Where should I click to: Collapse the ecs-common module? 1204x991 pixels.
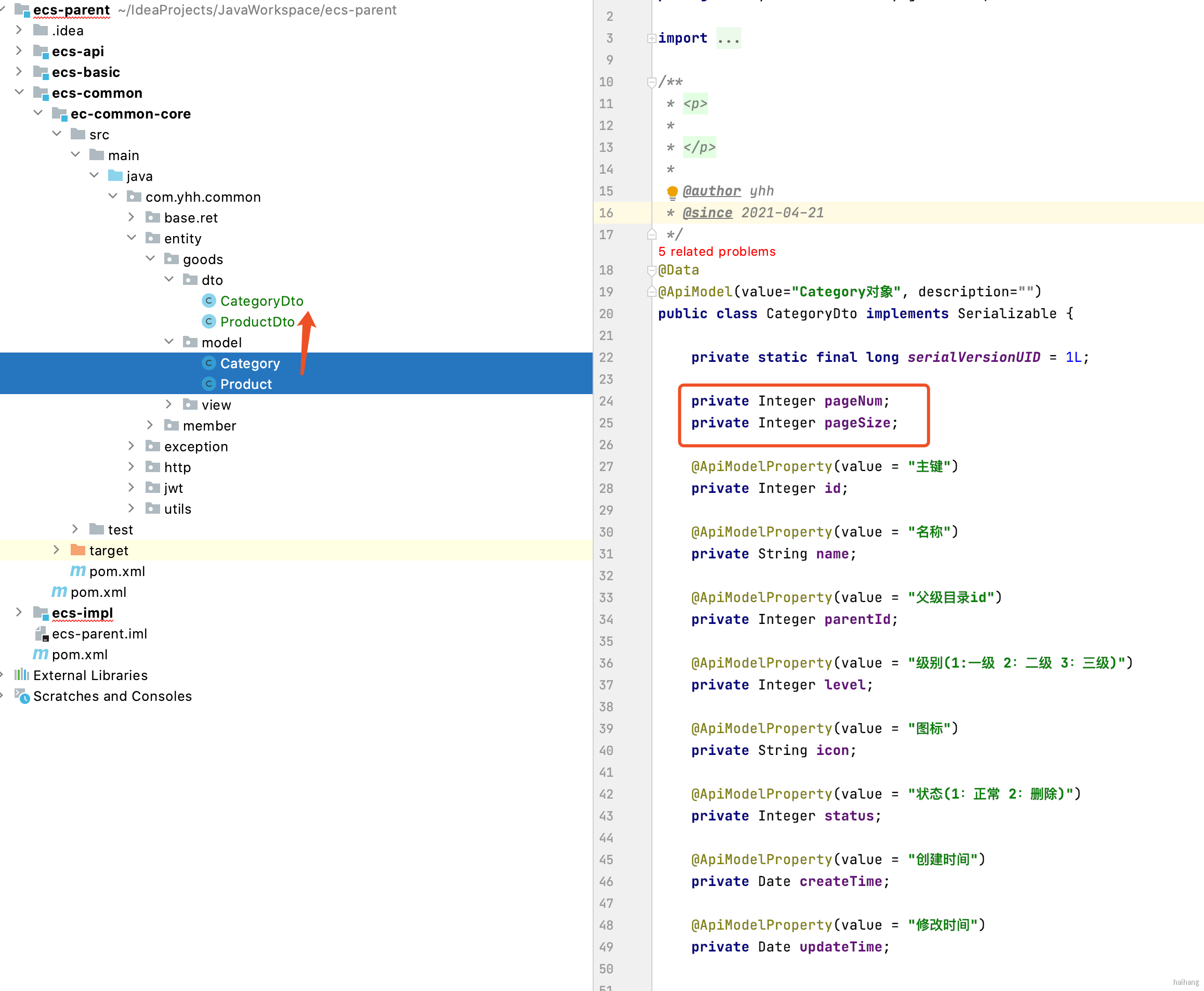19,93
